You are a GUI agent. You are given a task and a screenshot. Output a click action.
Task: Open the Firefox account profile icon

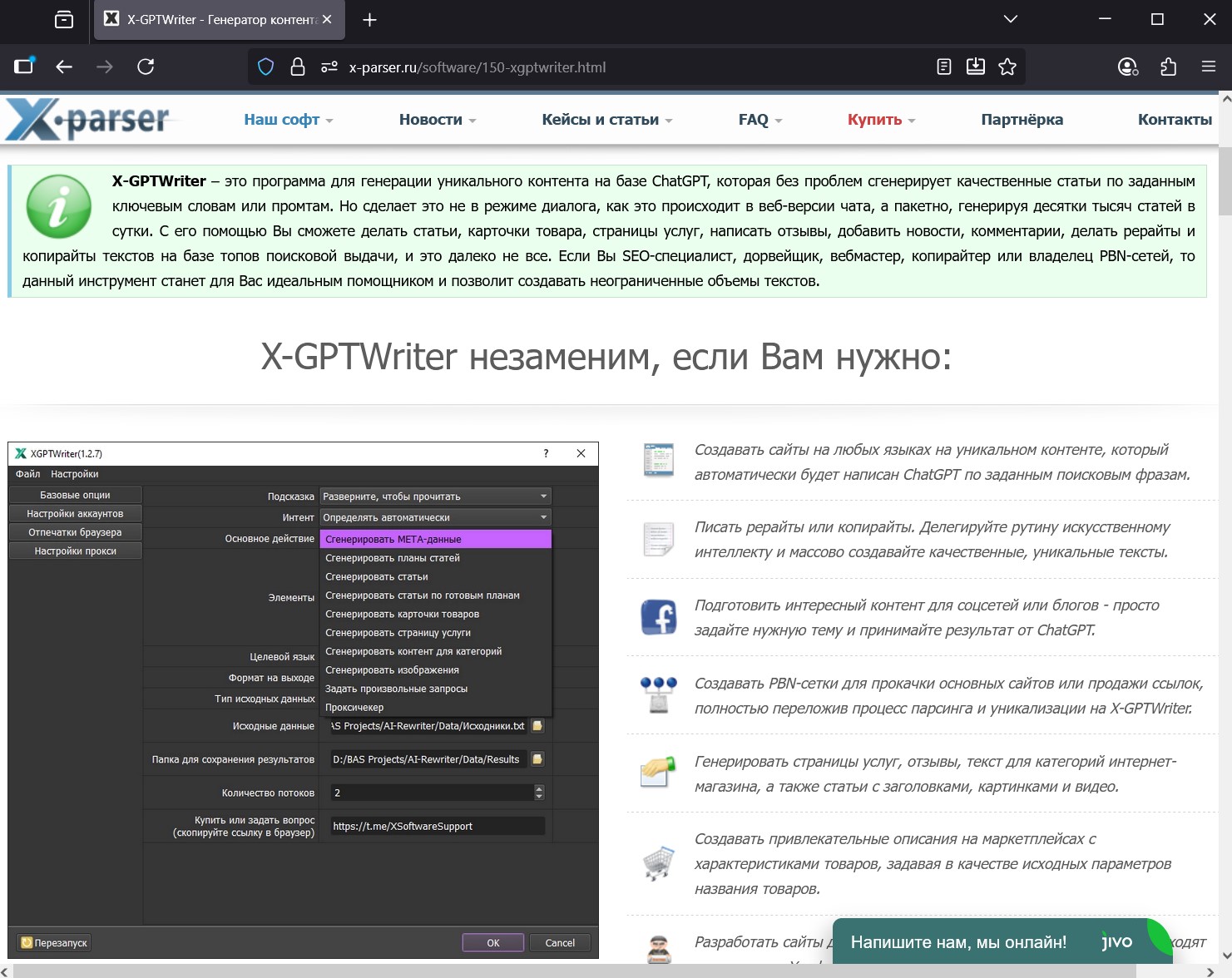[1127, 67]
